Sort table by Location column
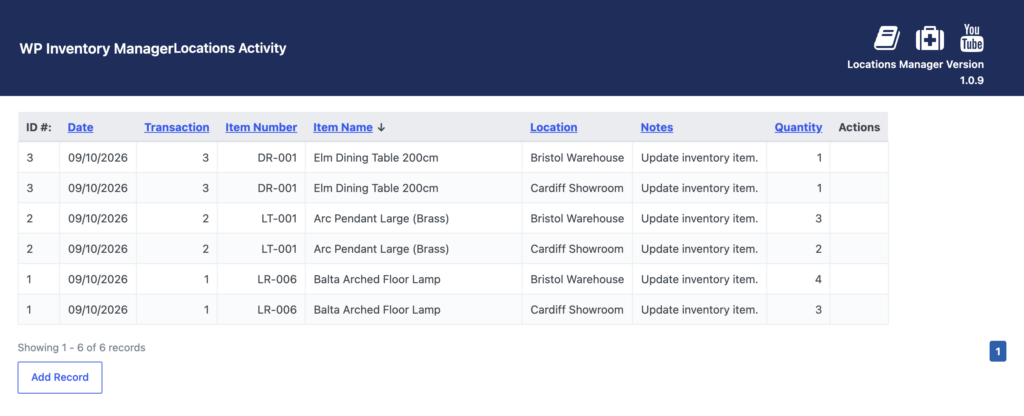Image resolution: width=1024 pixels, height=416 pixels. (x=554, y=127)
